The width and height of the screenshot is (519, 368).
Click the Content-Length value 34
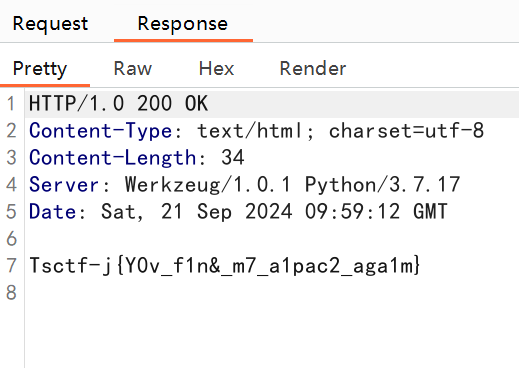point(233,157)
